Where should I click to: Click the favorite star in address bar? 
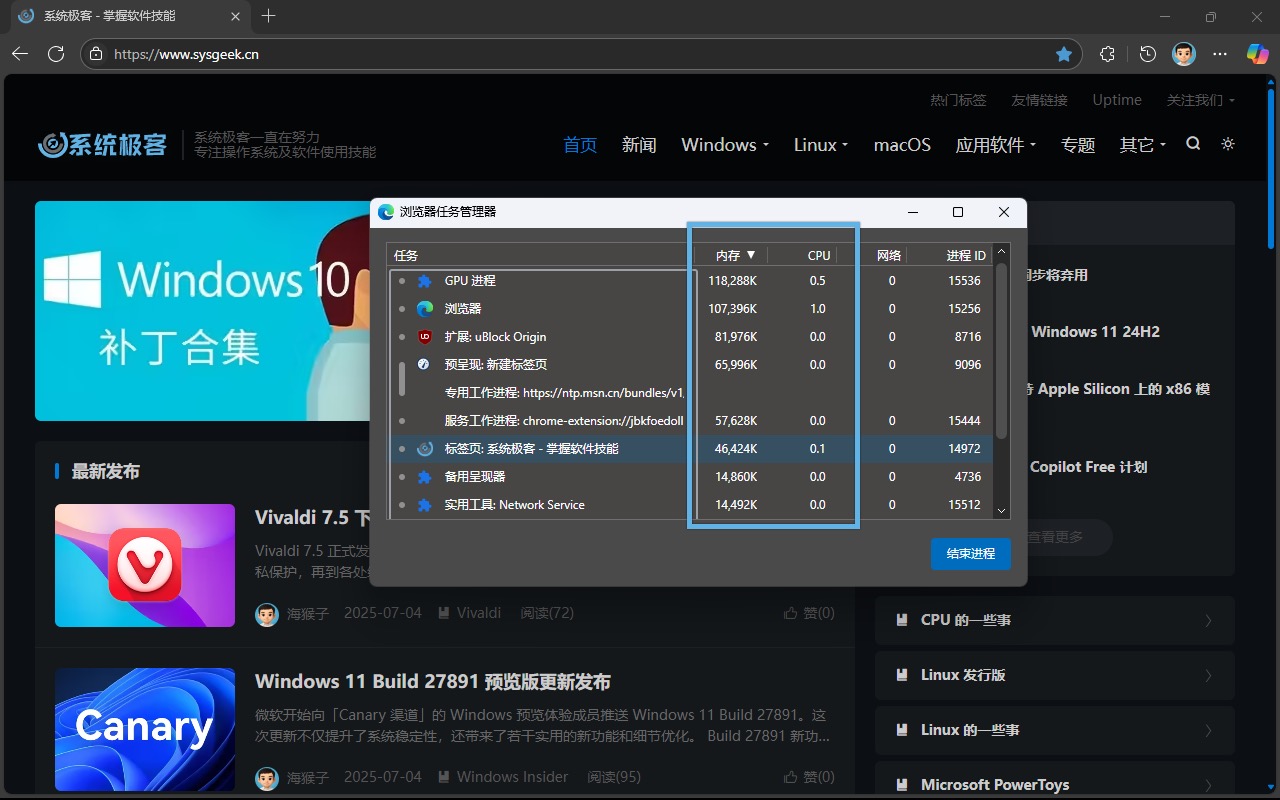tap(1064, 54)
